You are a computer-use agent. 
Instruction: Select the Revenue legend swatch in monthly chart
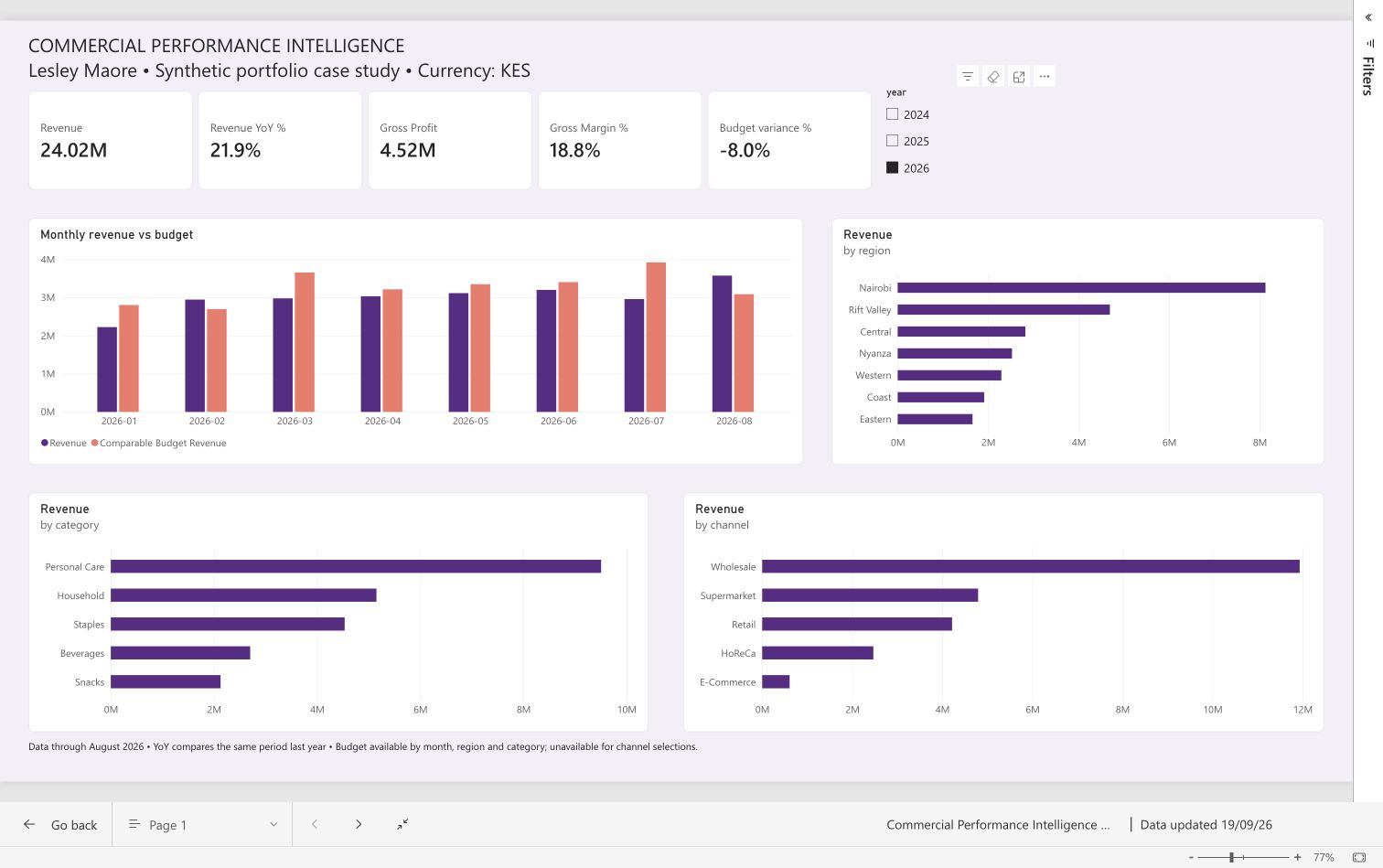click(44, 443)
